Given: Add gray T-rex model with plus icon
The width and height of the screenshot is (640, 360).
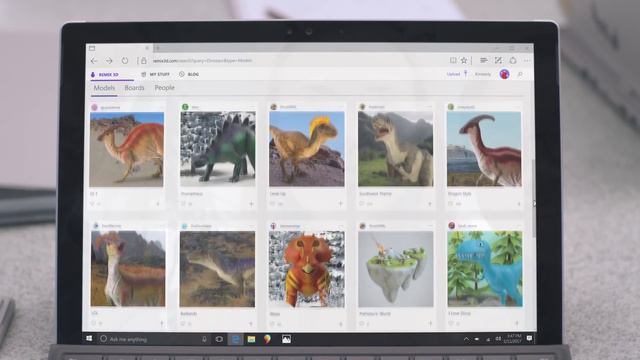Looking at the screenshot, I should [429, 203].
